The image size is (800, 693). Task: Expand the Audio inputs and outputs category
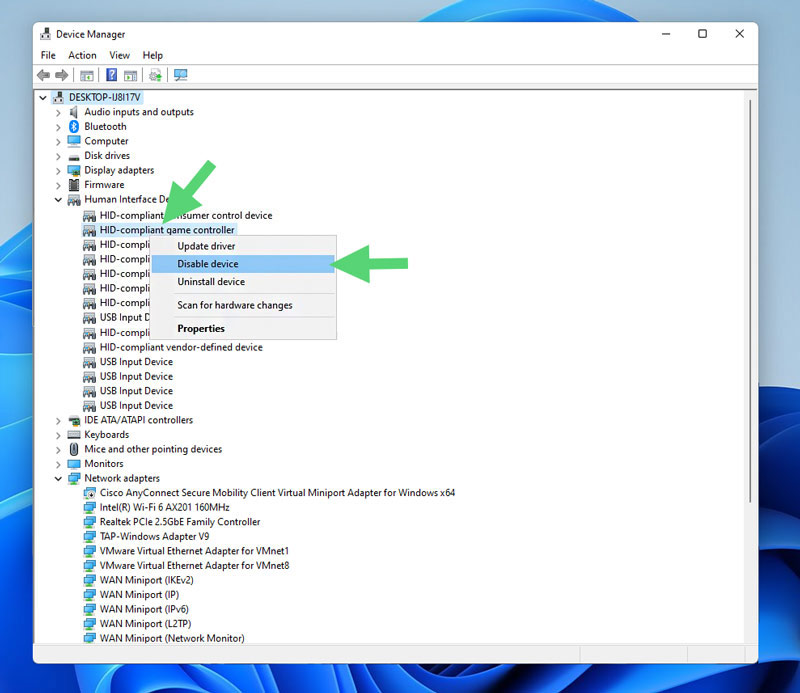point(58,113)
